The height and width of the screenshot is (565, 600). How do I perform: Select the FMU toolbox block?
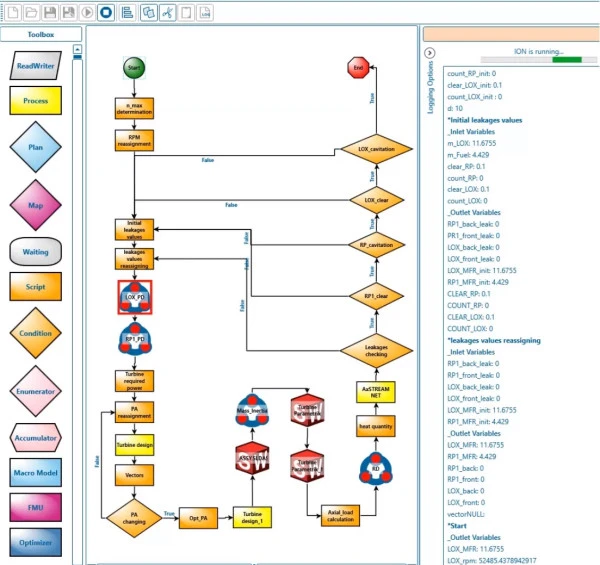point(36,508)
